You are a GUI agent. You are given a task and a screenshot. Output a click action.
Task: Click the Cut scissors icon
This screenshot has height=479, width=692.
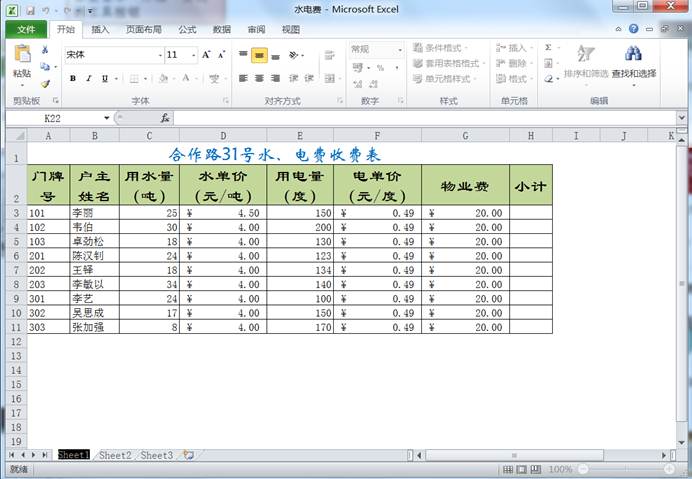click(45, 50)
